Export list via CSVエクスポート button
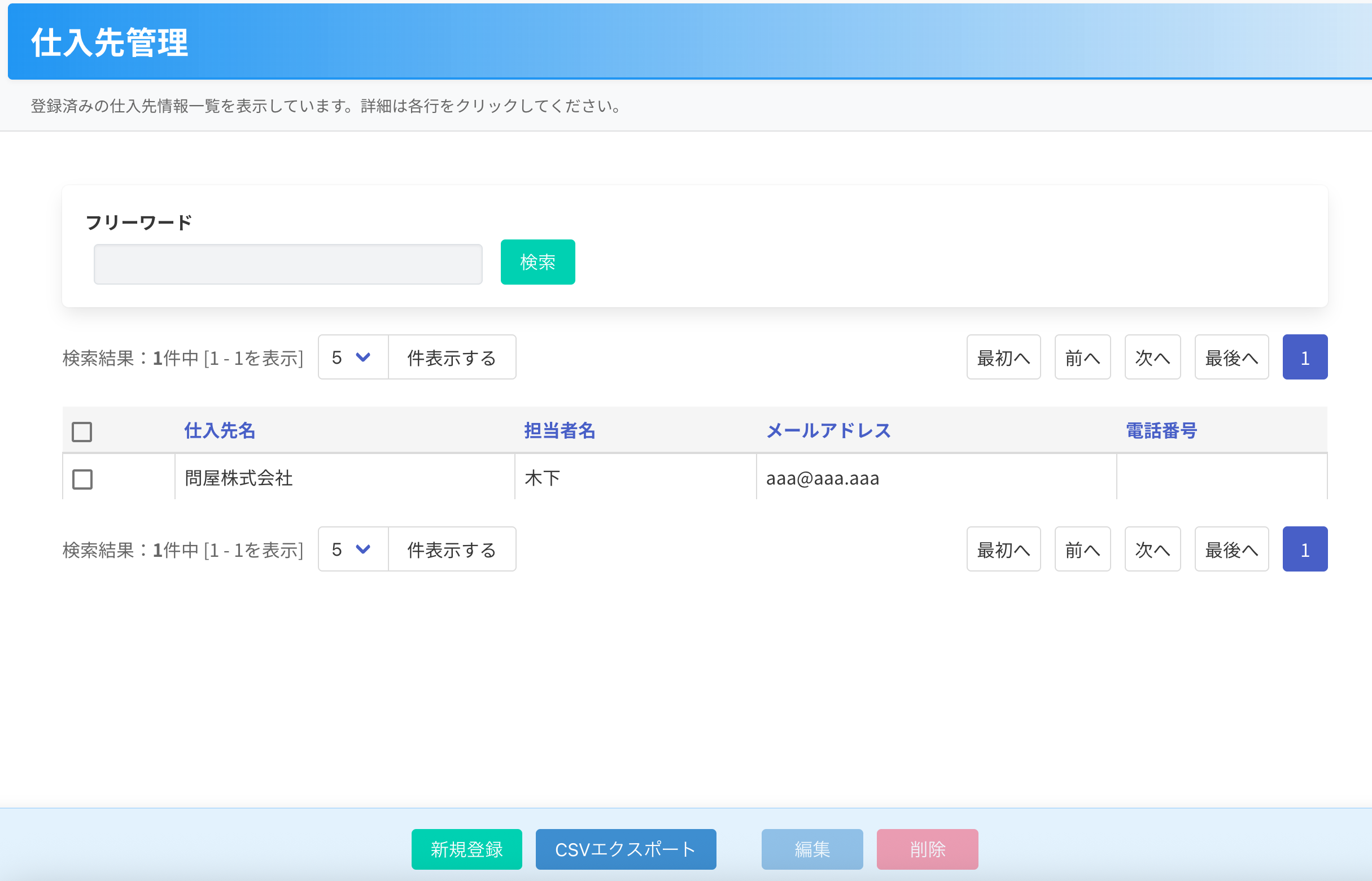Image resolution: width=1372 pixels, height=881 pixels. coord(625,849)
